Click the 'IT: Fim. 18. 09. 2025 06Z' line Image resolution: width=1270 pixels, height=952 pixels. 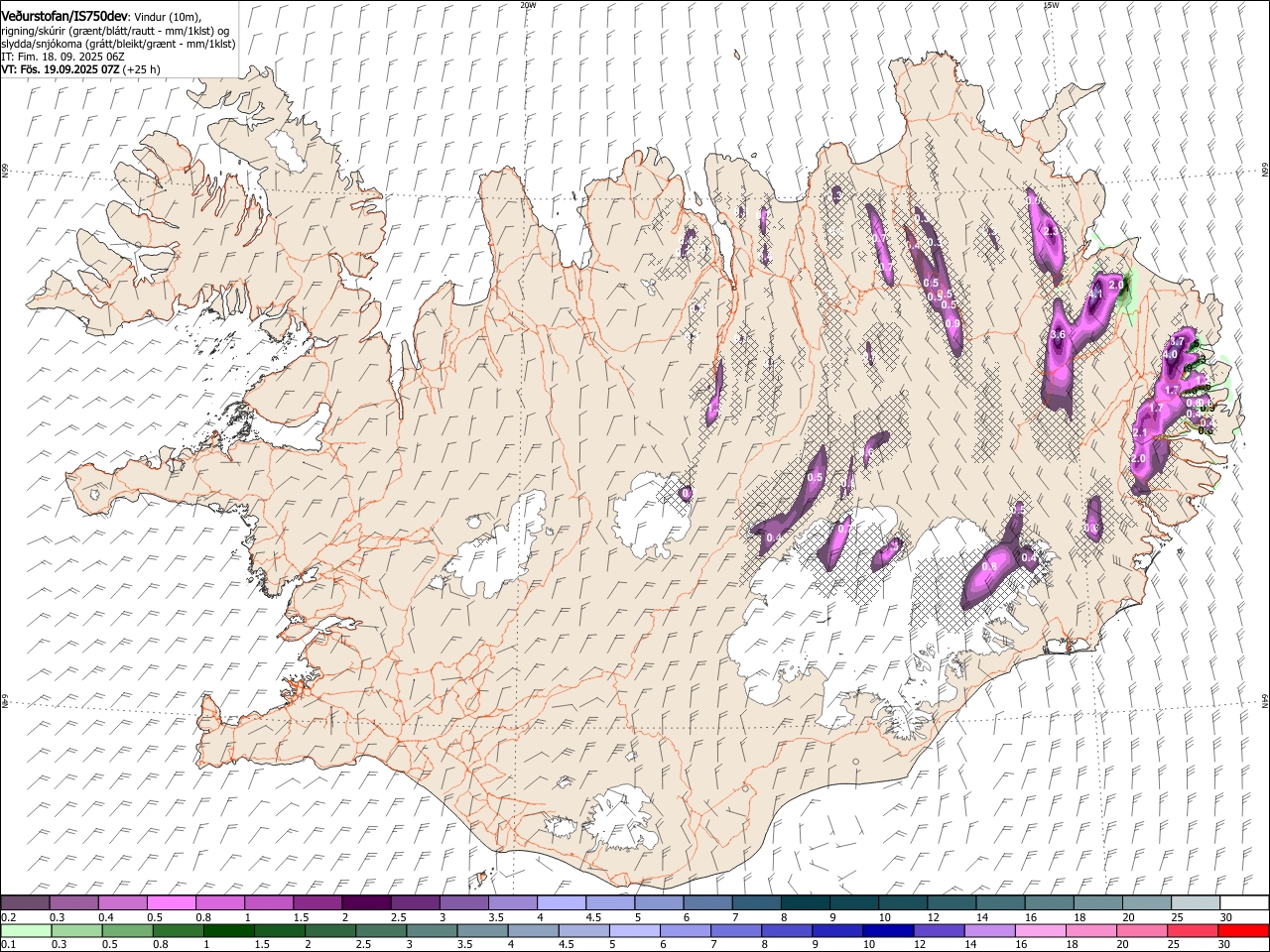63,57
